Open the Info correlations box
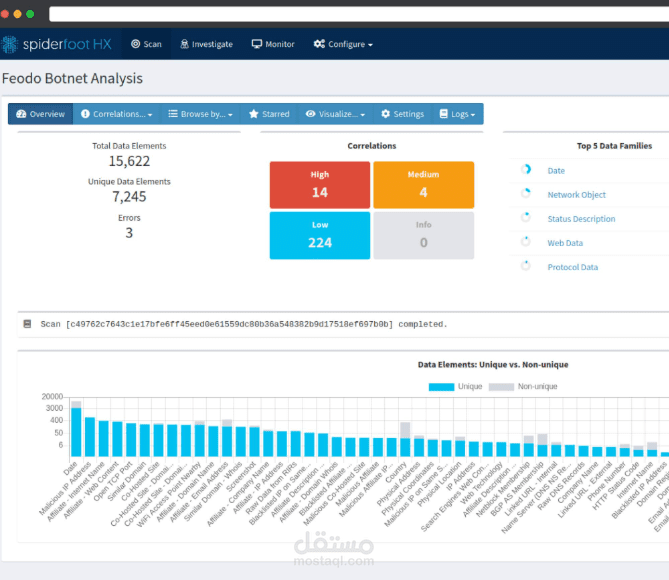The image size is (669, 580). (x=424, y=236)
